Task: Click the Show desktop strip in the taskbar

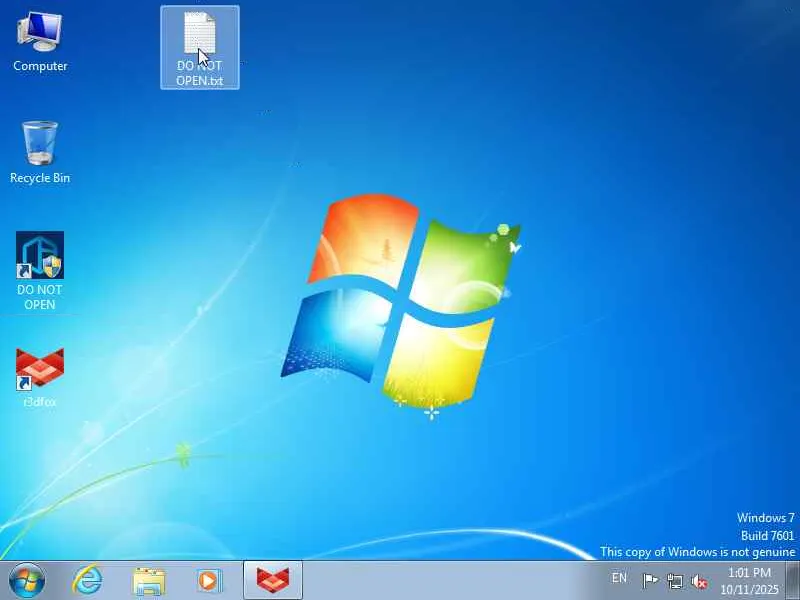Action: 793,580
